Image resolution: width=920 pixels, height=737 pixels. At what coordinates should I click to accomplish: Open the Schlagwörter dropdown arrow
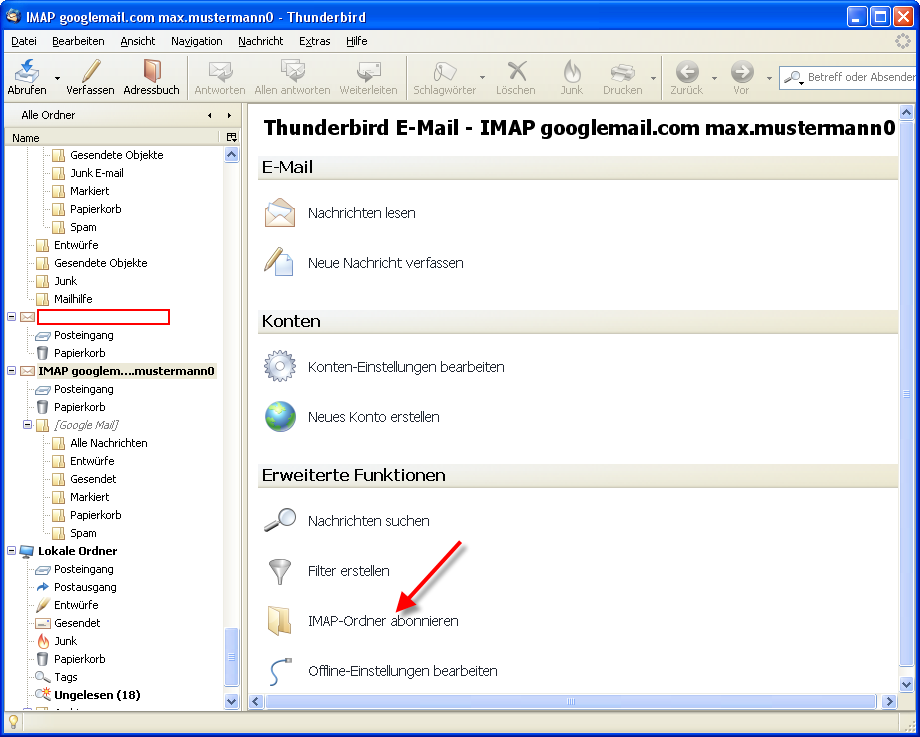482,78
